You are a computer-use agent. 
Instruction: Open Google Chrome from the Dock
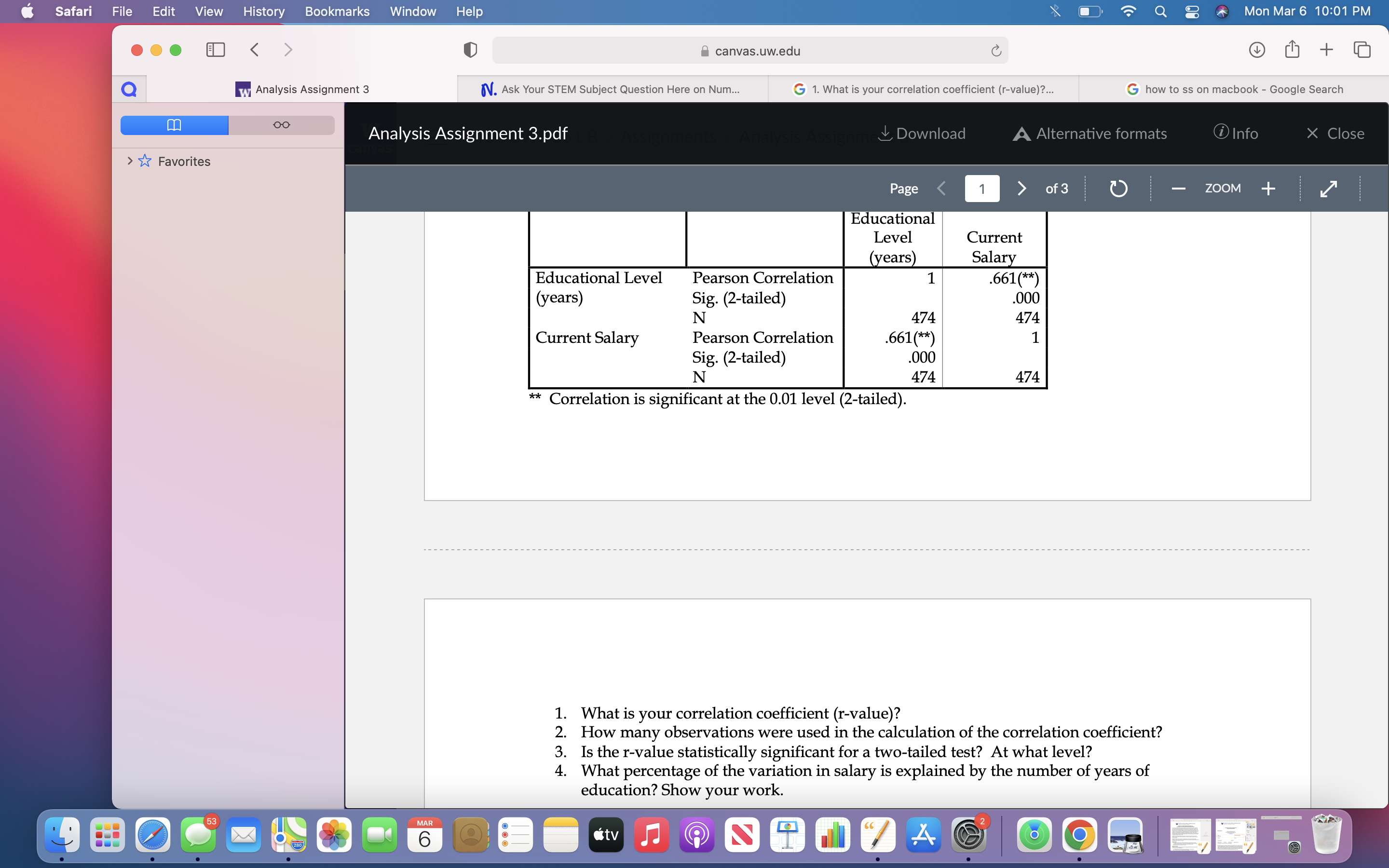[x=1081, y=835]
